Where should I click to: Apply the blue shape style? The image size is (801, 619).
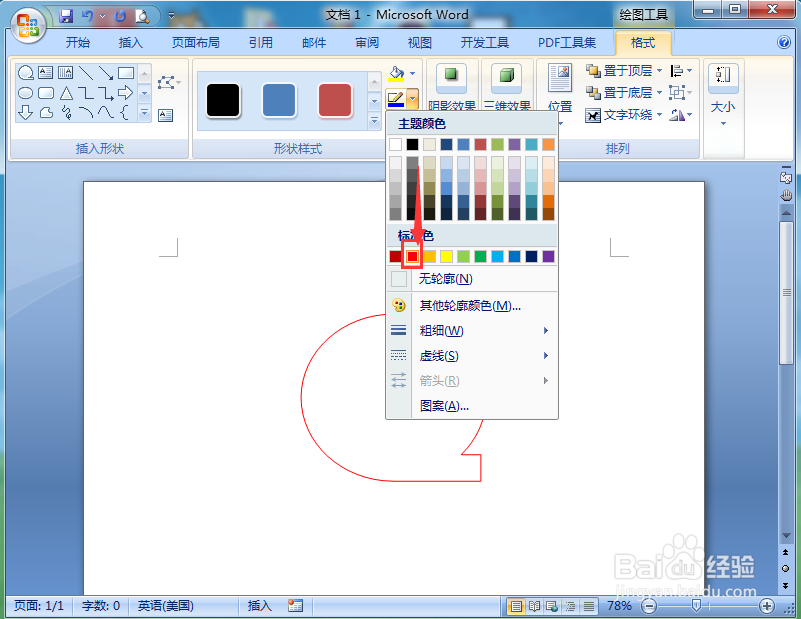(x=279, y=101)
